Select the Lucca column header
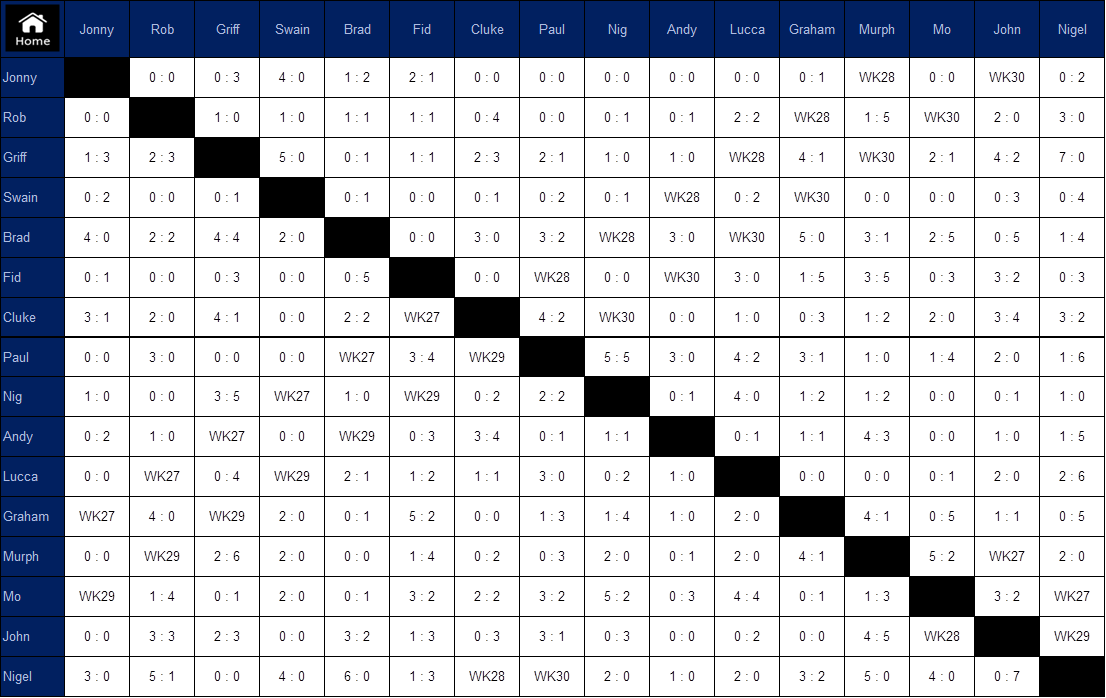The height and width of the screenshot is (698, 1106). [x=747, y=29]
